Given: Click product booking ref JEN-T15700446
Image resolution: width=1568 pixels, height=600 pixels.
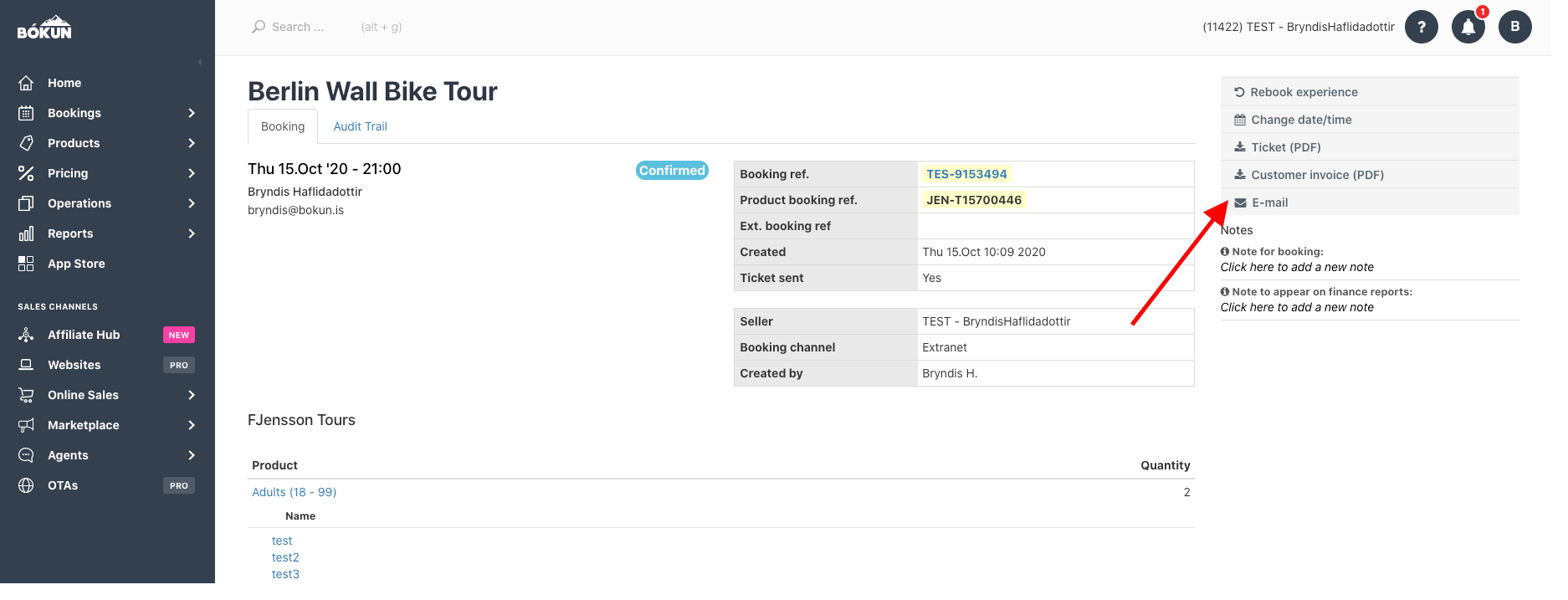Looking at the screenshot, I should pyautogui.click(x=974, y=200).
